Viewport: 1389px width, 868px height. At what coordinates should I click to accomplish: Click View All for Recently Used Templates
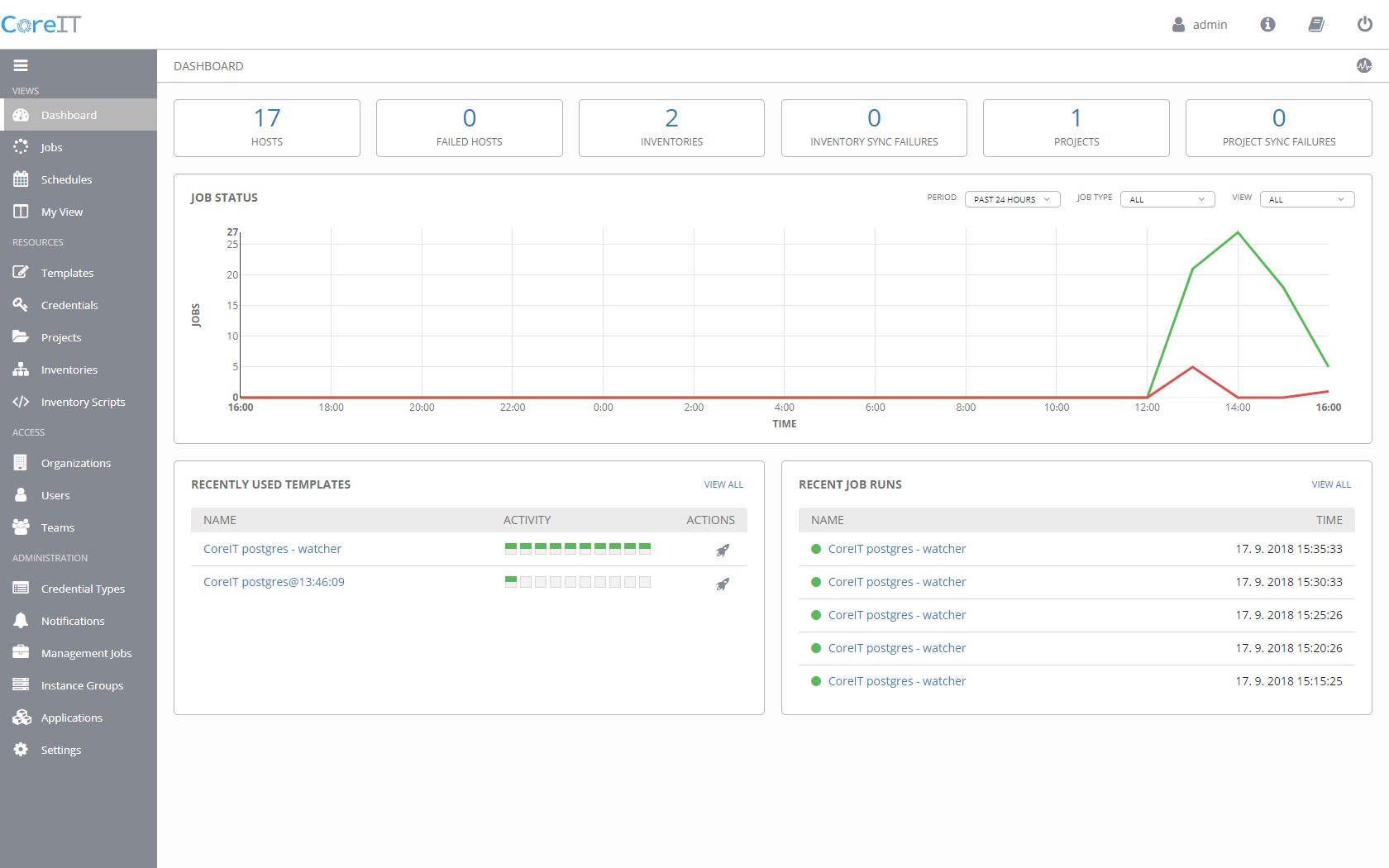(723, 484)
